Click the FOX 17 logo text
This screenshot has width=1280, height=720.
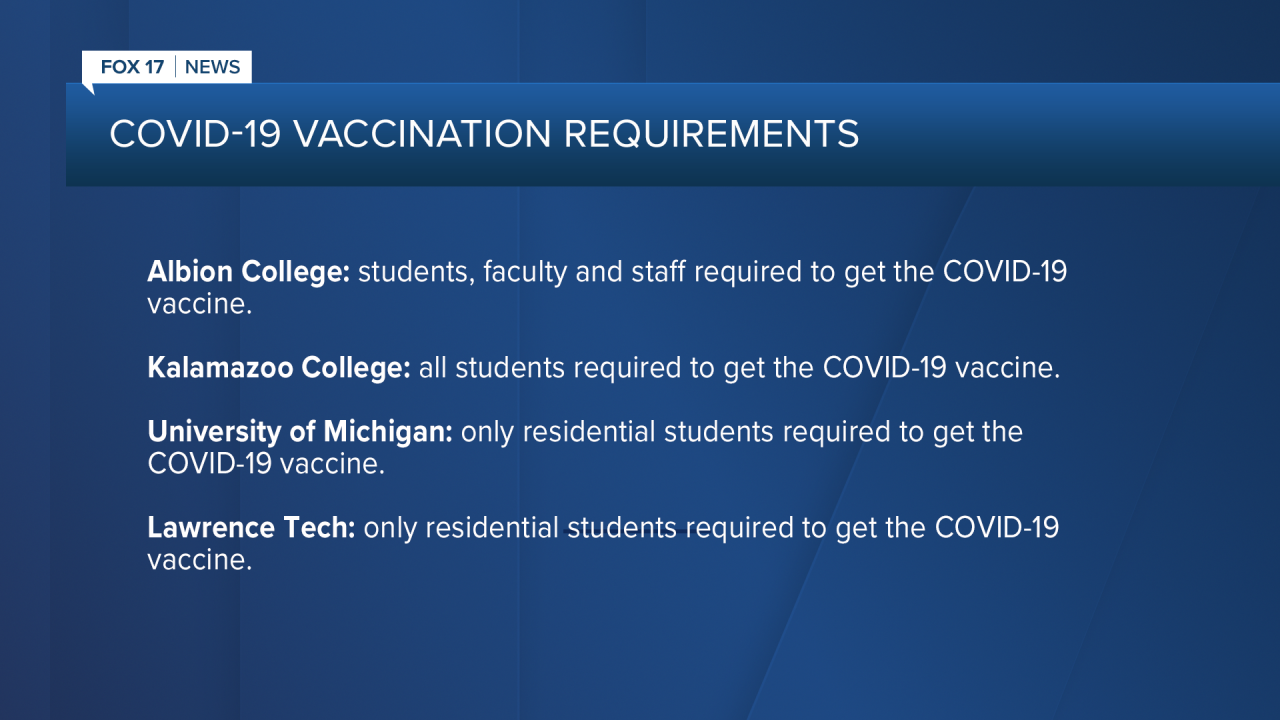click(133, 67)
